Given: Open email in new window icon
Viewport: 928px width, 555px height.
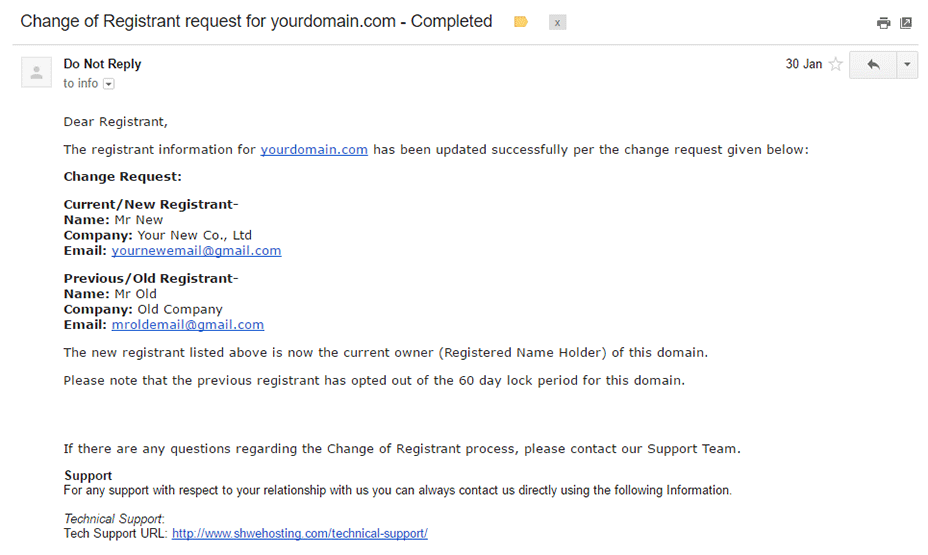Looking at the screenshot, I should point(906,23).
